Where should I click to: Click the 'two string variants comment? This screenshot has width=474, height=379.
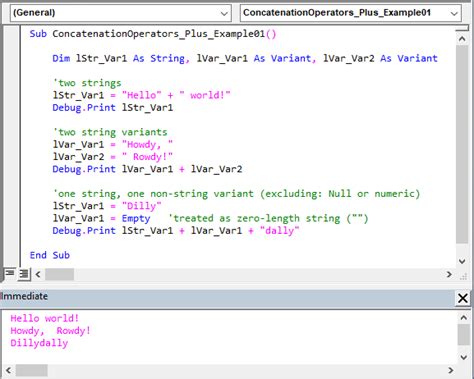[110, 132]
